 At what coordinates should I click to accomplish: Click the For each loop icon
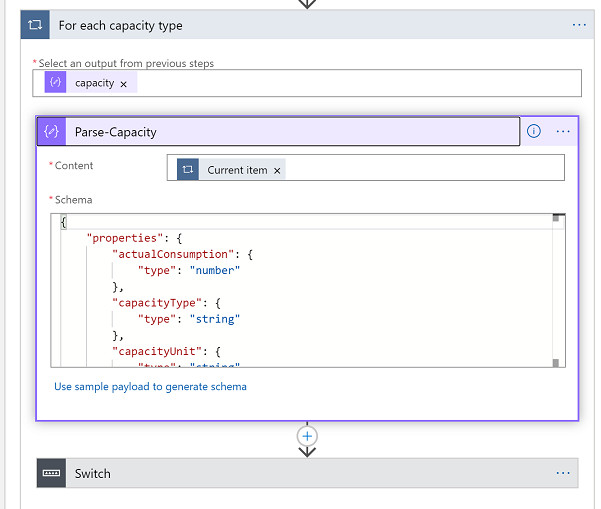click(x=35, y=25)
